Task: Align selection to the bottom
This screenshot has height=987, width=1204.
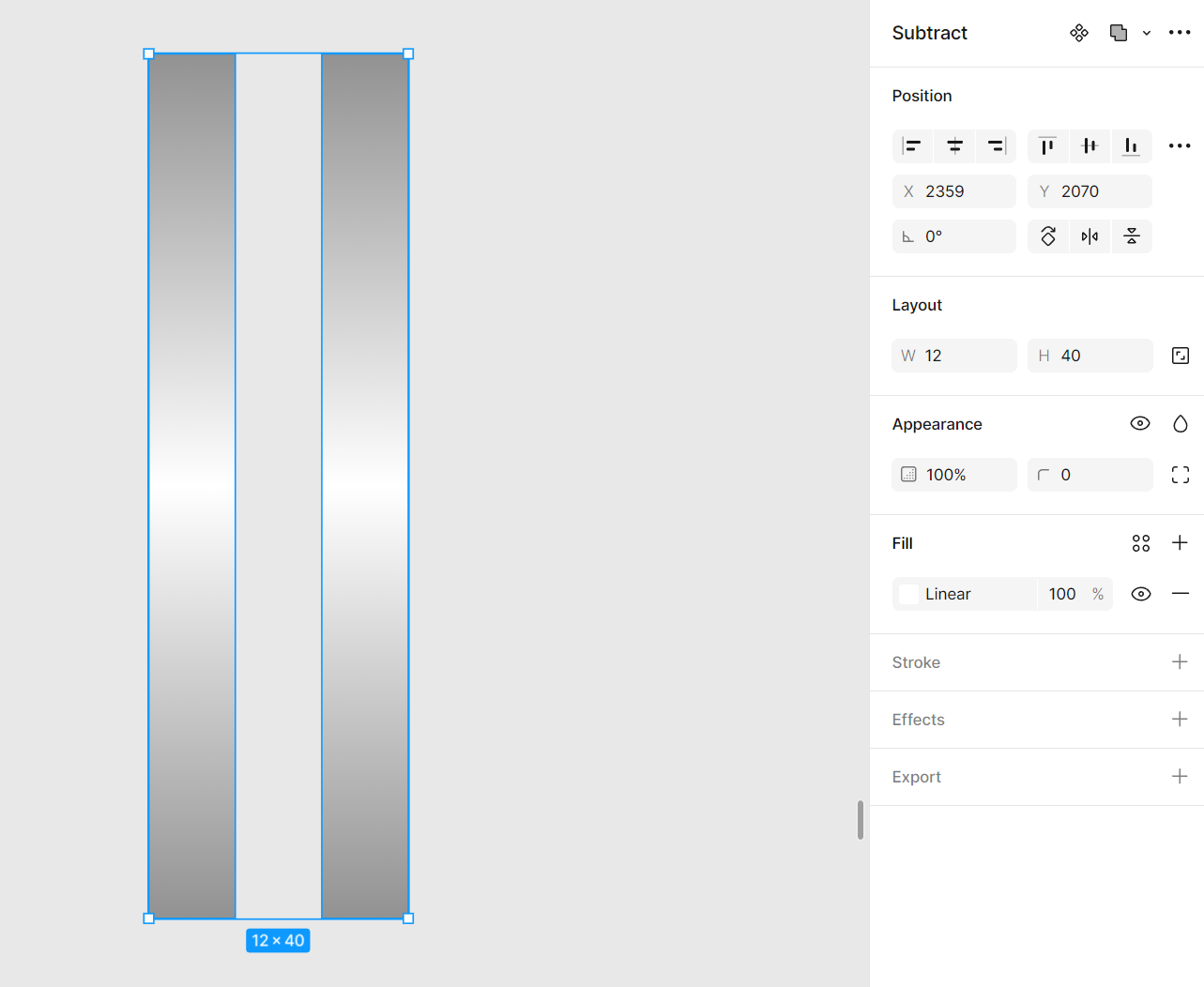Action: (1131, 146)
